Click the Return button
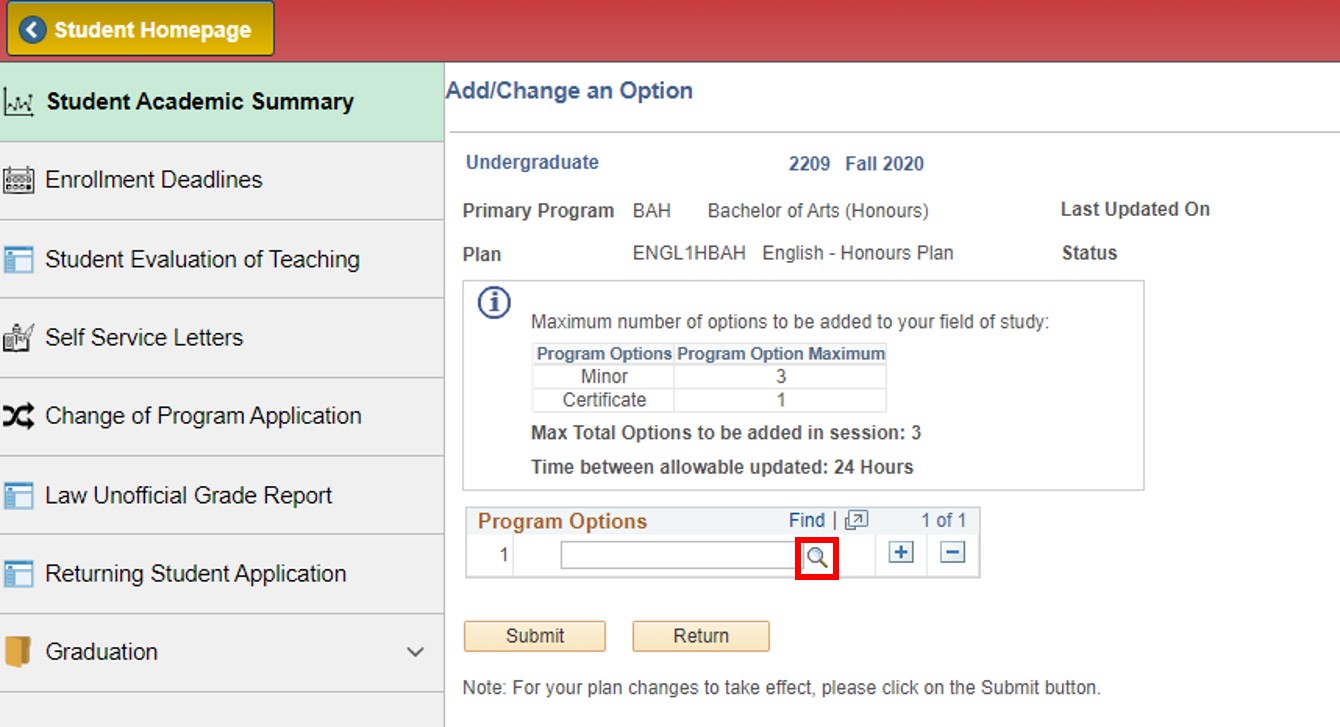The image size is (1340, 727). coord(700,636)
